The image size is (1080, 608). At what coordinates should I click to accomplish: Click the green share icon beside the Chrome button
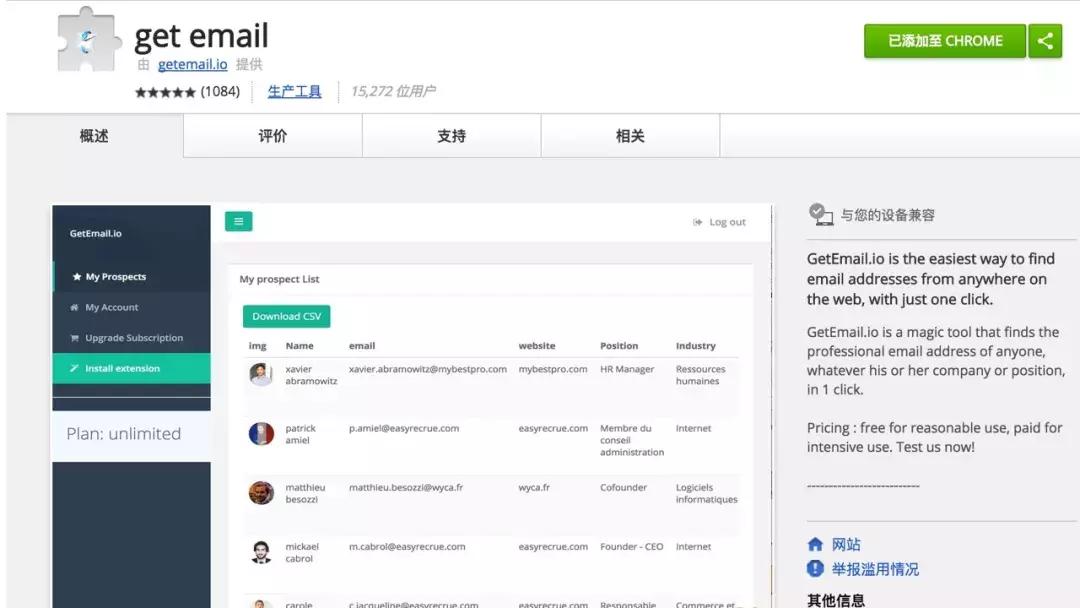click(1046, 41)
